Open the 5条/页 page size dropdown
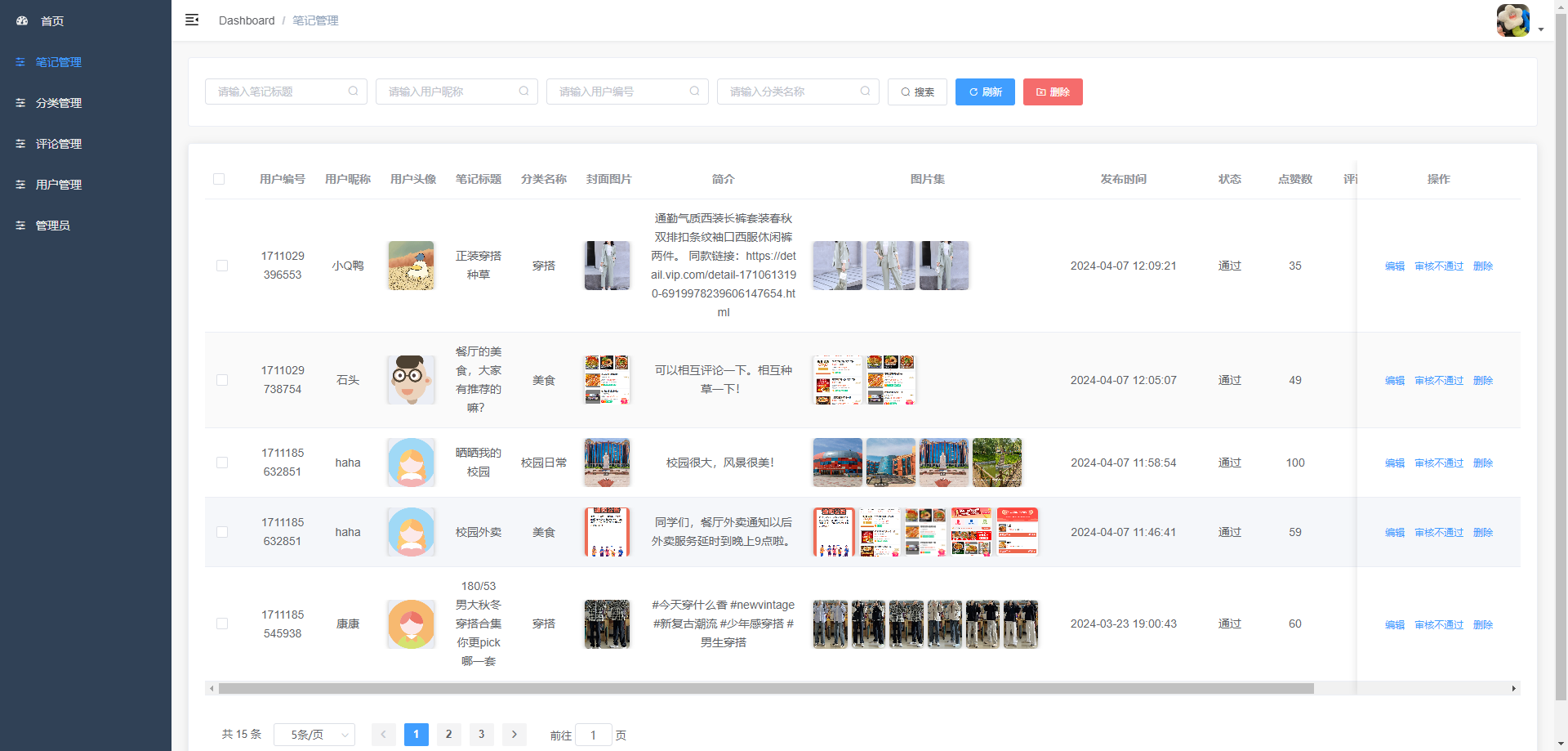1568x751 pixels. pos(314,735)
